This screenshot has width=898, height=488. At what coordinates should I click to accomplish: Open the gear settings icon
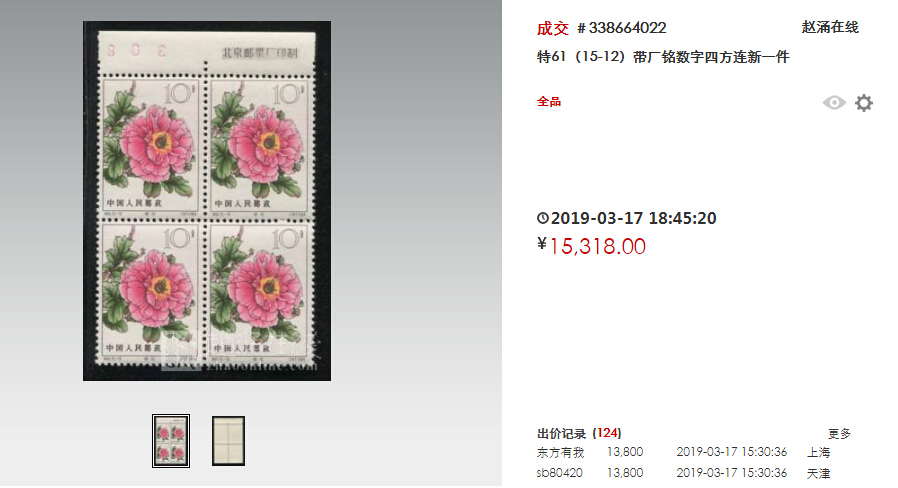click(x=864, y=103)
